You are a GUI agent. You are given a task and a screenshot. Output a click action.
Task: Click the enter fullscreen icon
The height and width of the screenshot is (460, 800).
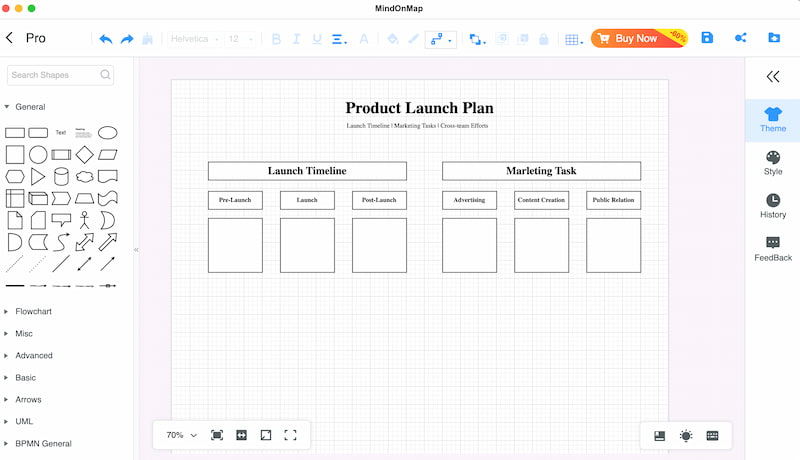pos(290,435)
